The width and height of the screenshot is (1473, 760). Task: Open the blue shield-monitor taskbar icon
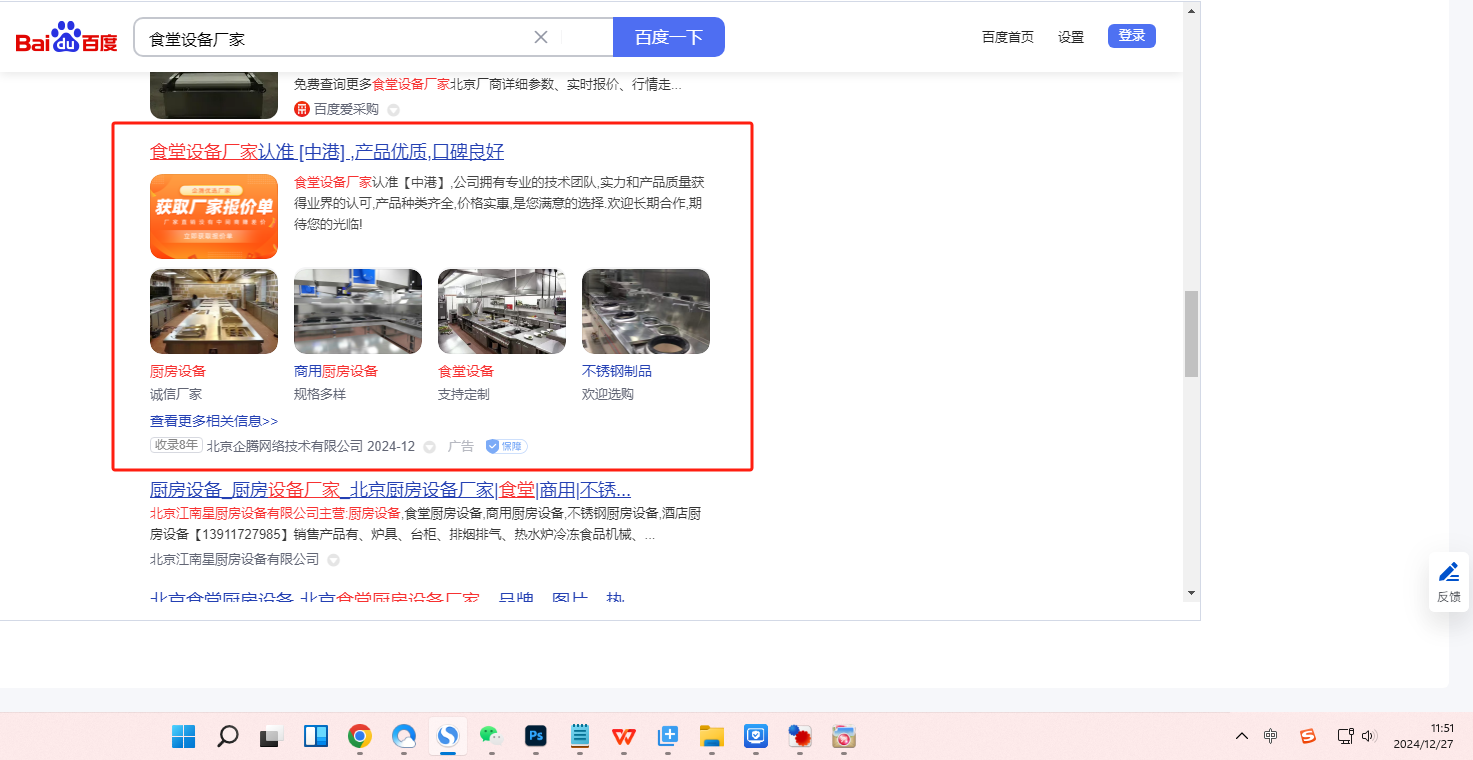click(756, 737)
